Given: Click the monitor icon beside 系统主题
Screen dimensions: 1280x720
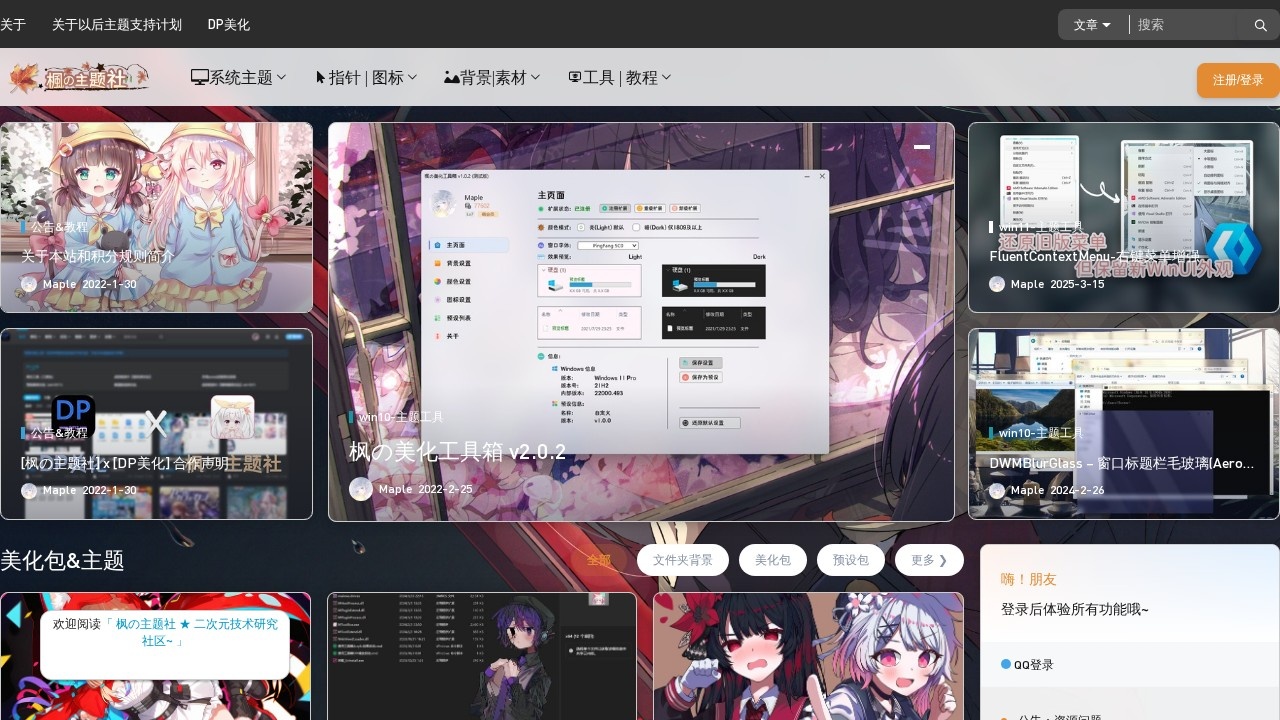Looking at the screenshot, I should [199, 77].
